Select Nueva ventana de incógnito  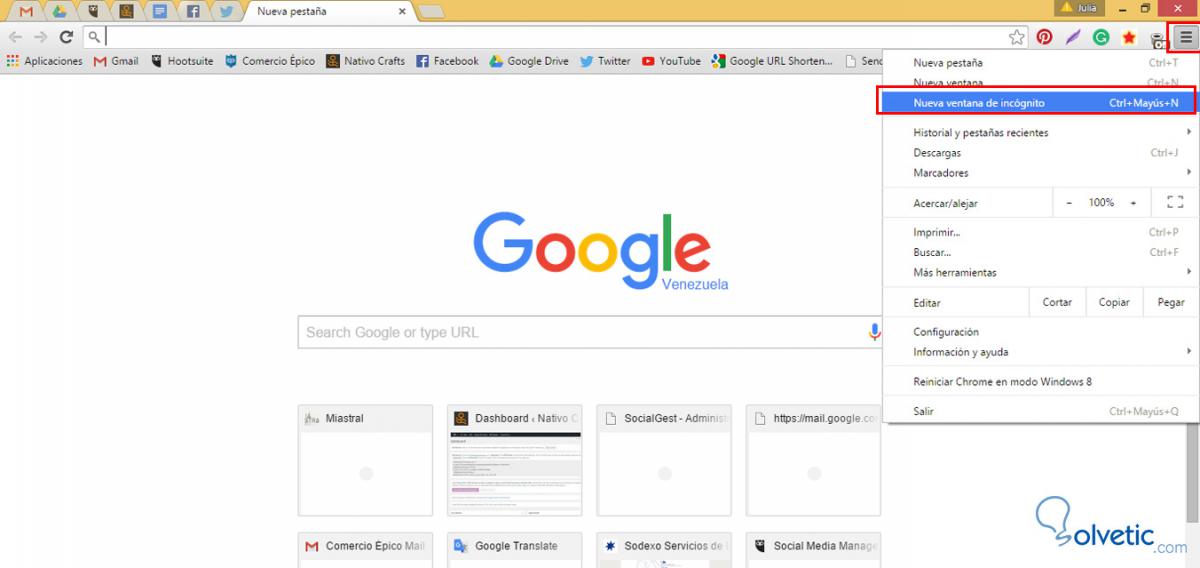(1040, 103)
